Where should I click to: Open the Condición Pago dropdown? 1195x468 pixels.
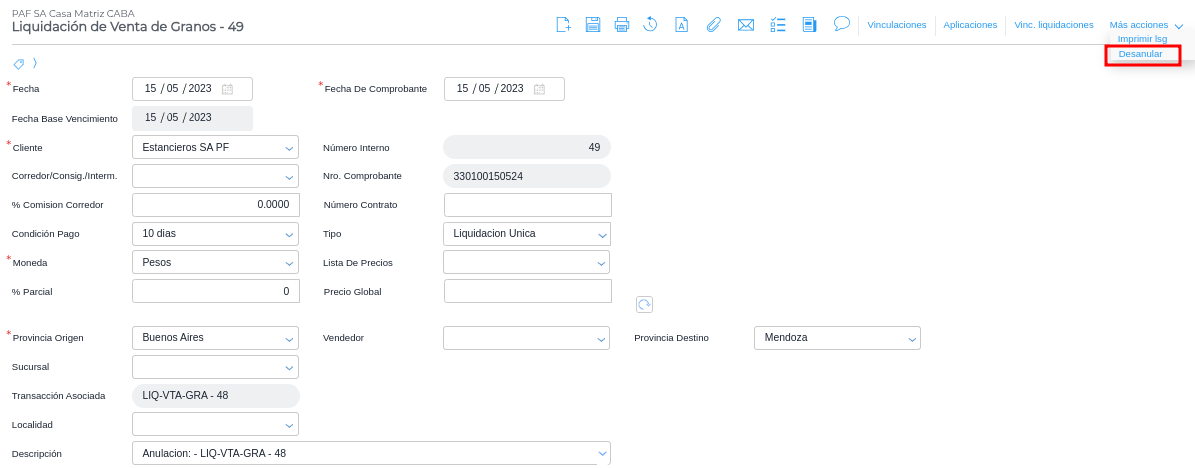(x=289, y=234)
